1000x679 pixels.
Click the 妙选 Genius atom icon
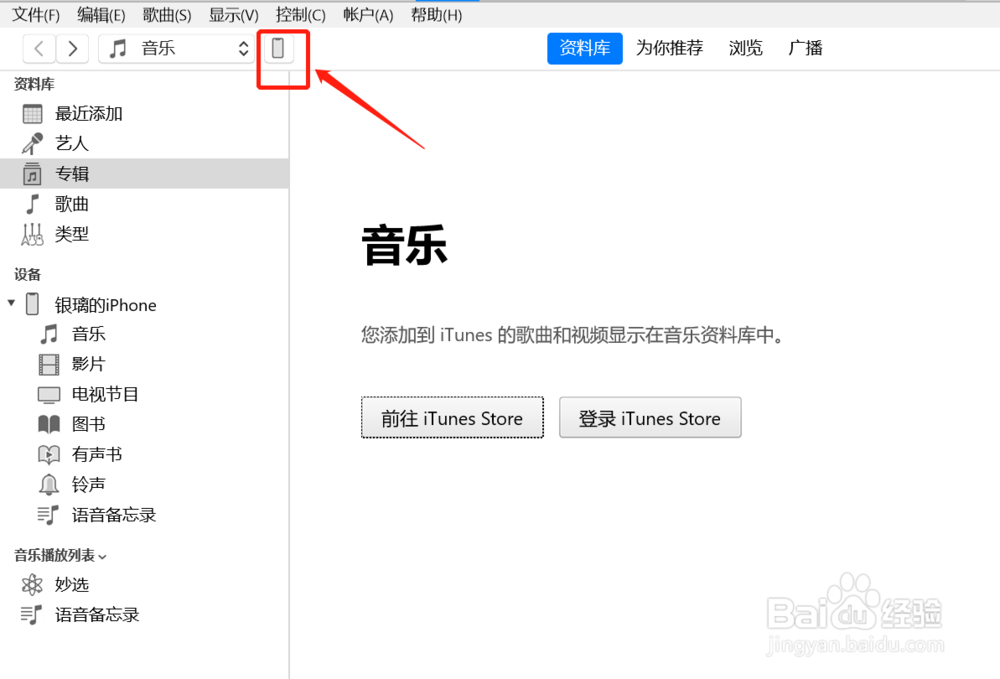pos(32,585)
